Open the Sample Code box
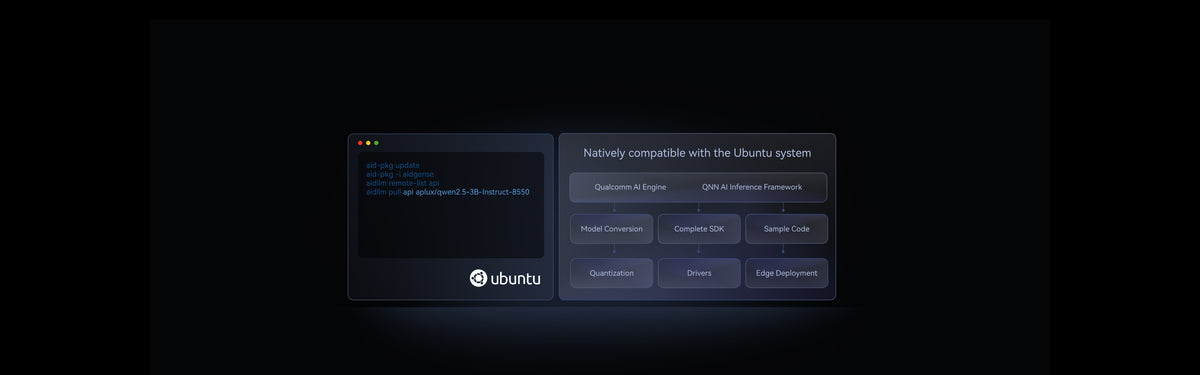Screen dimensions: 1200x375 coord(786,229)
